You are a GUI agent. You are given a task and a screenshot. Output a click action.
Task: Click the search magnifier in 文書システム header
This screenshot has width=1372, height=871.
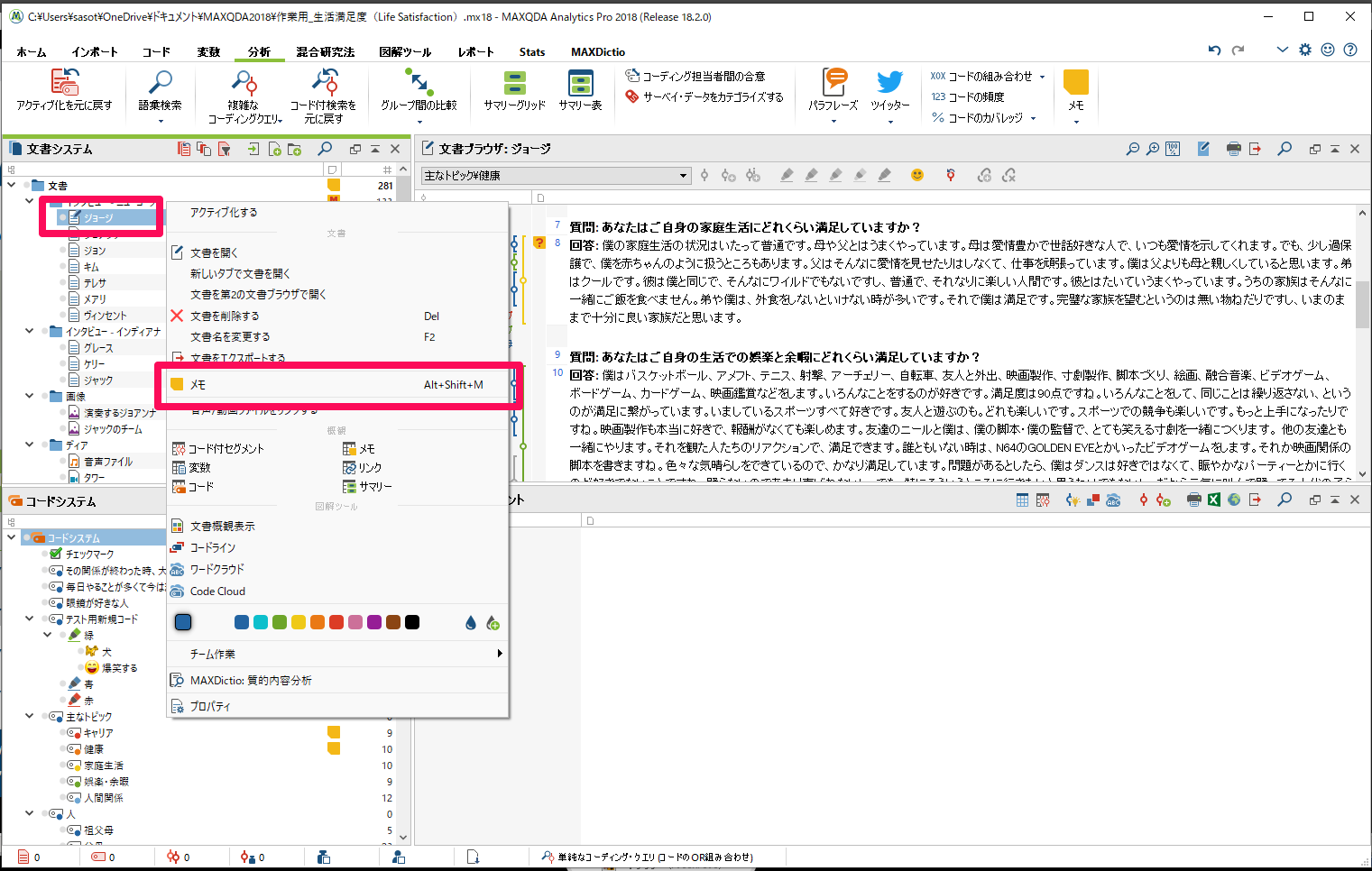[325, 149]
